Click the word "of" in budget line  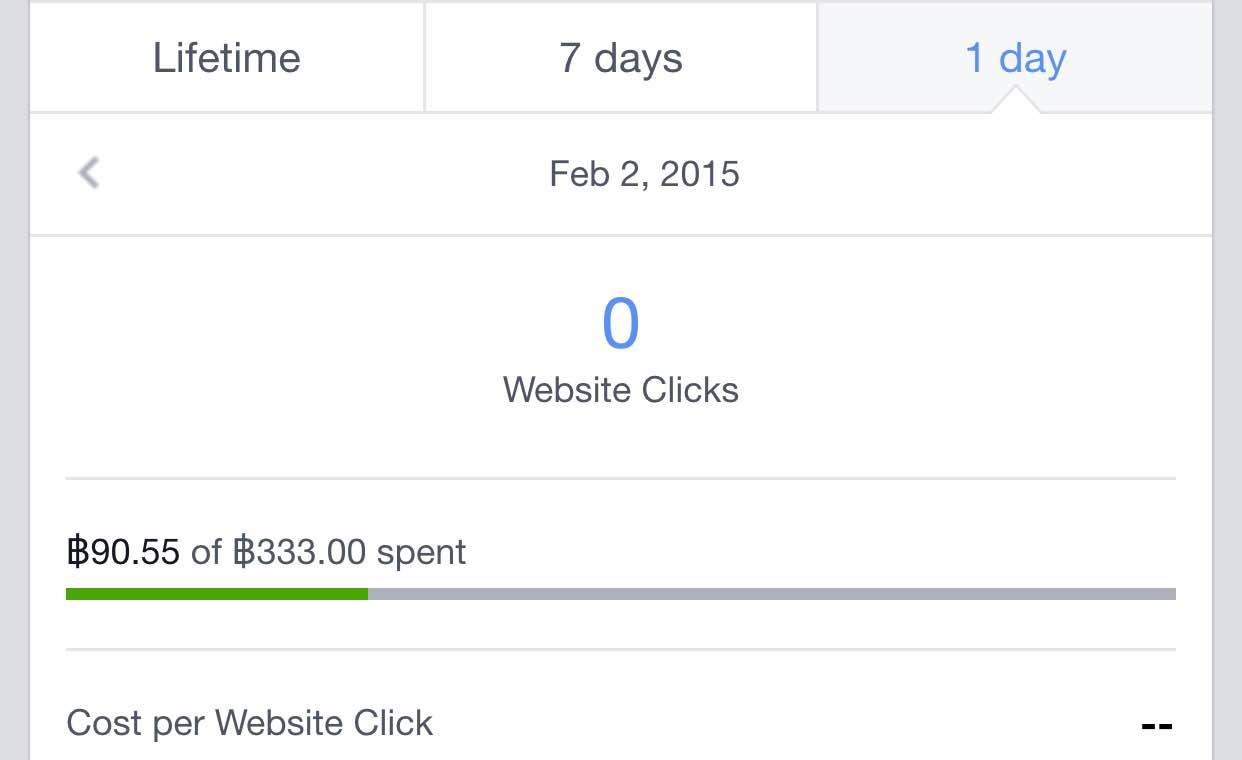(x=206, y=552)
